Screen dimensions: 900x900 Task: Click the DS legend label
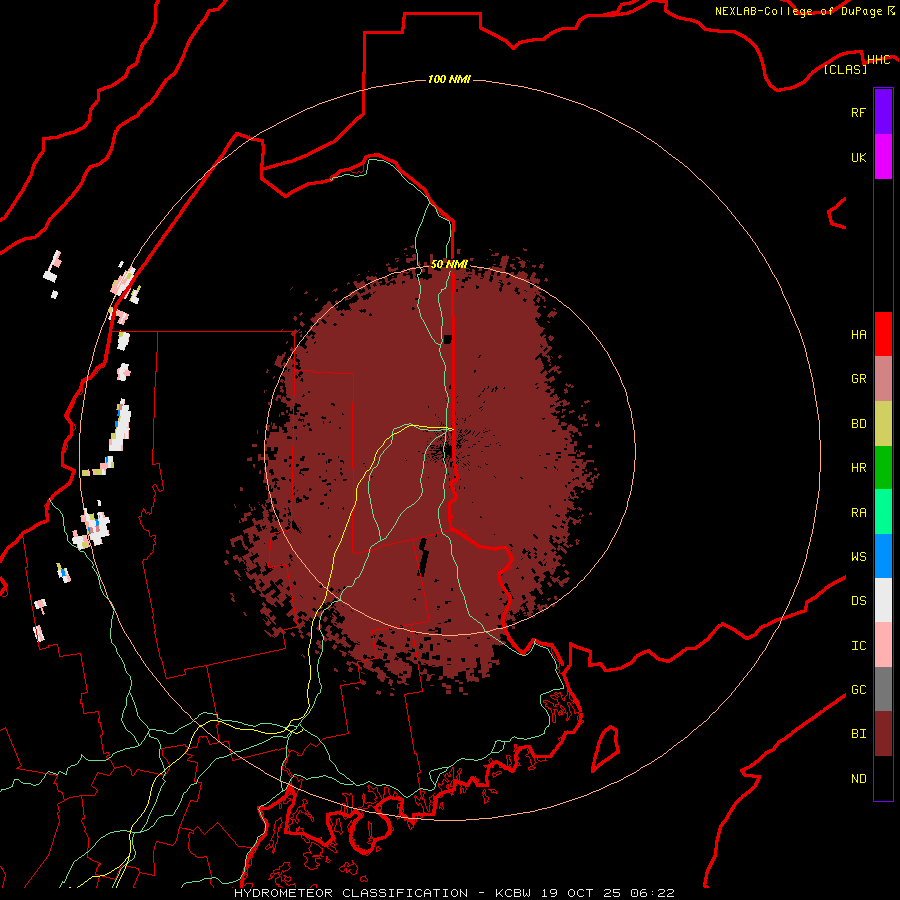tap(858, 601)
